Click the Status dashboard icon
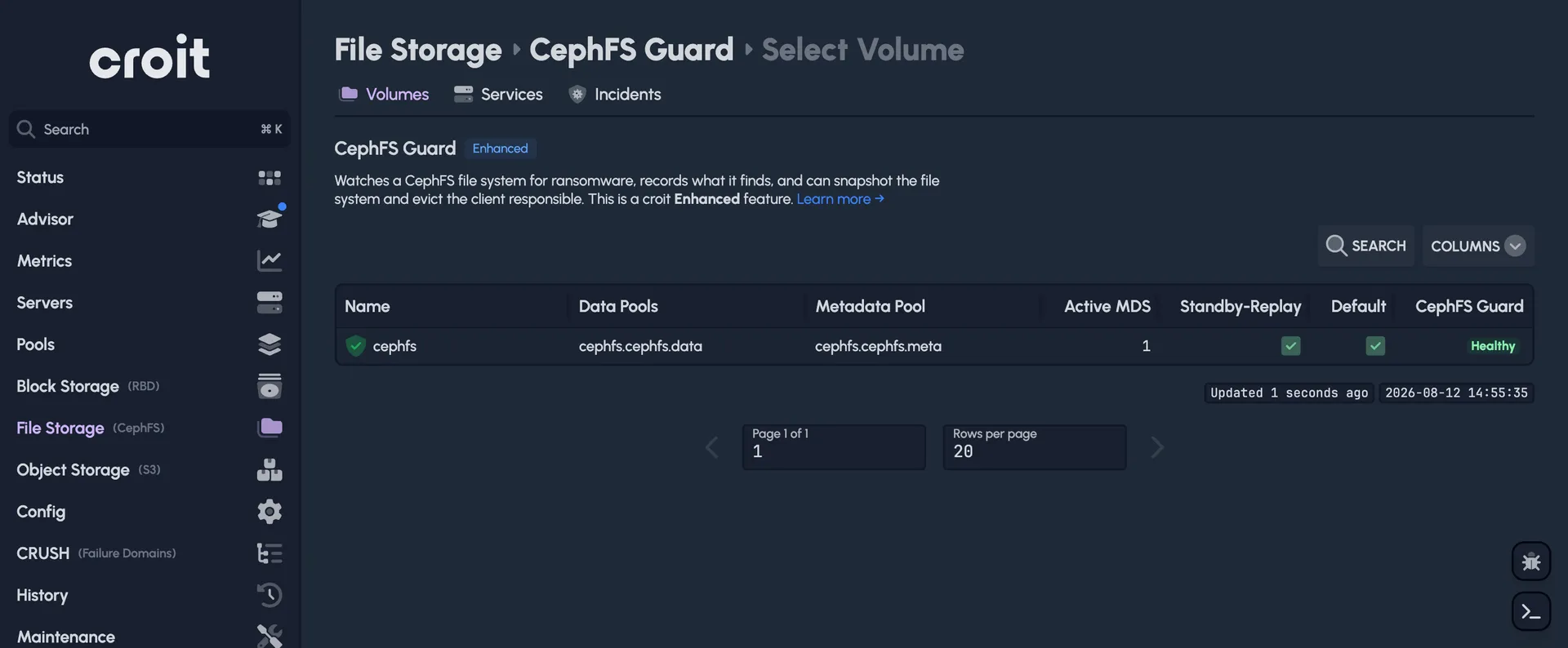Viewport: 1568px width, 648px height. pyautogui.click(x=269, y=178)
